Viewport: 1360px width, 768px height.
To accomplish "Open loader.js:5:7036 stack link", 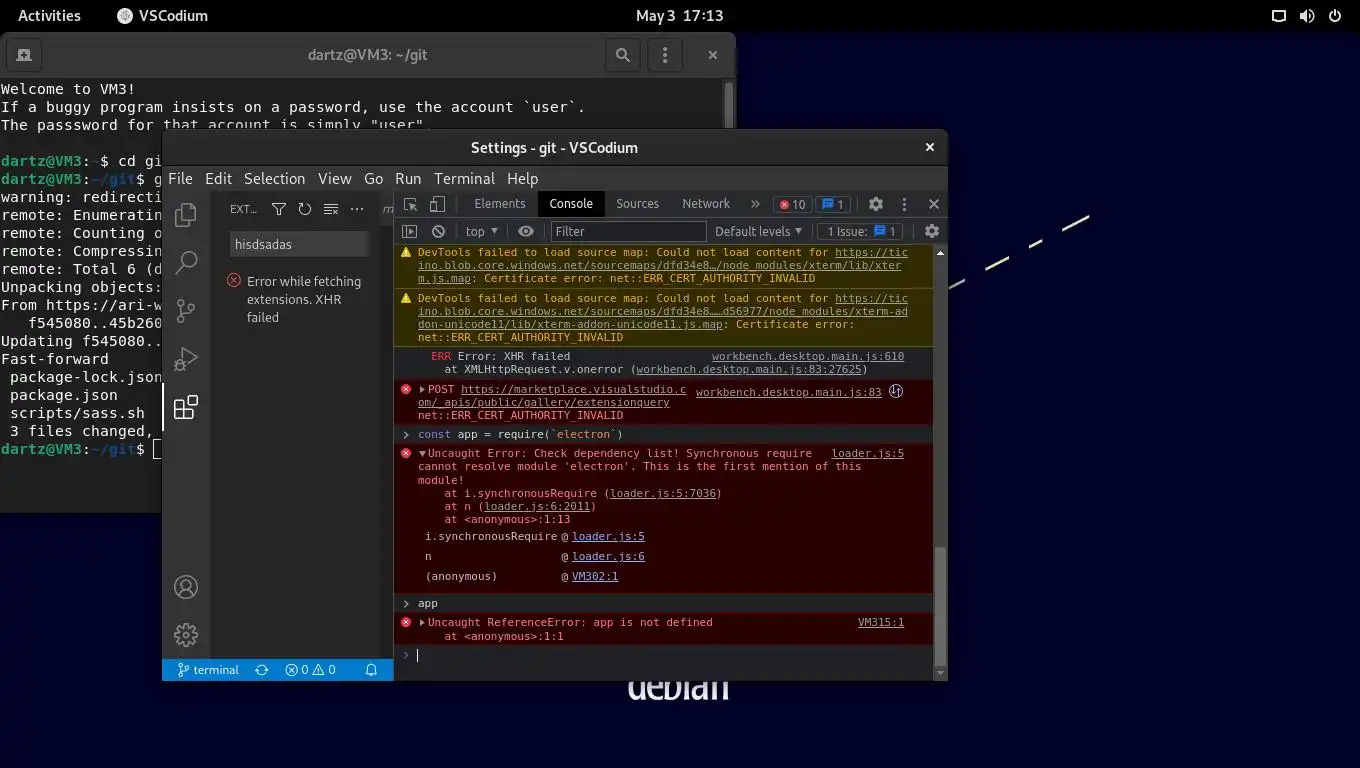I will tap(663, 493).
